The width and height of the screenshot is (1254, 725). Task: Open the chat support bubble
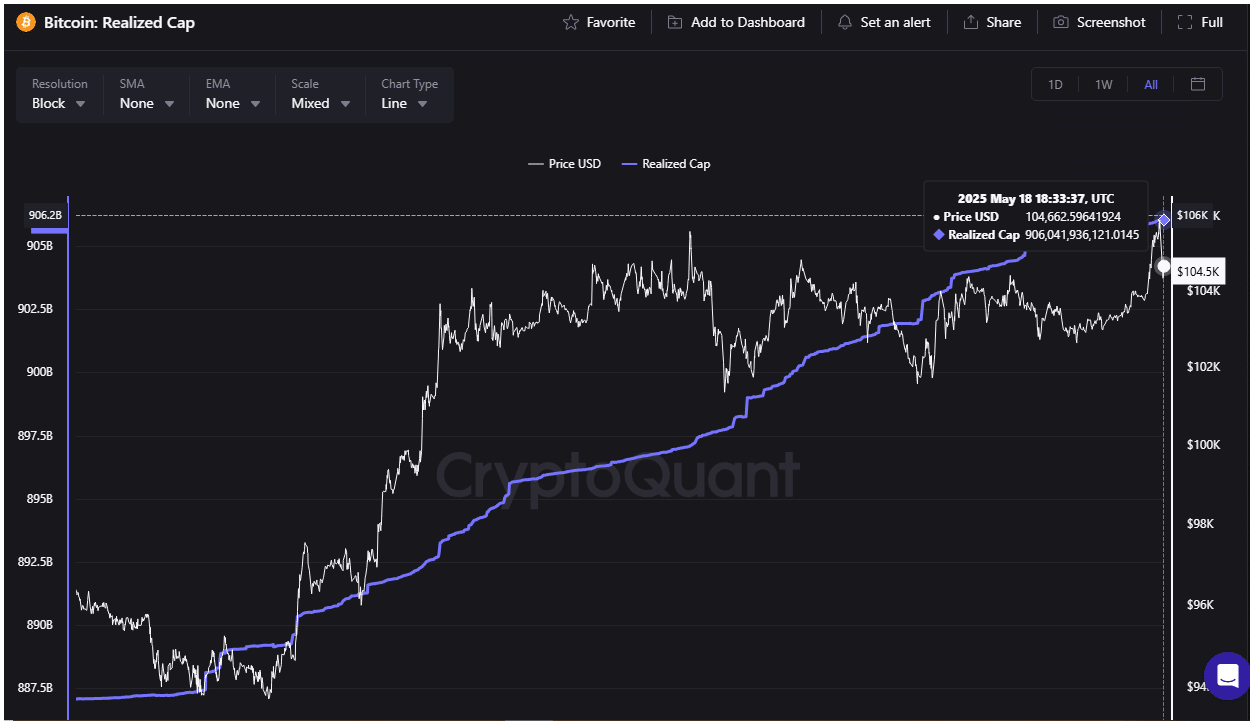point(1228,675)
